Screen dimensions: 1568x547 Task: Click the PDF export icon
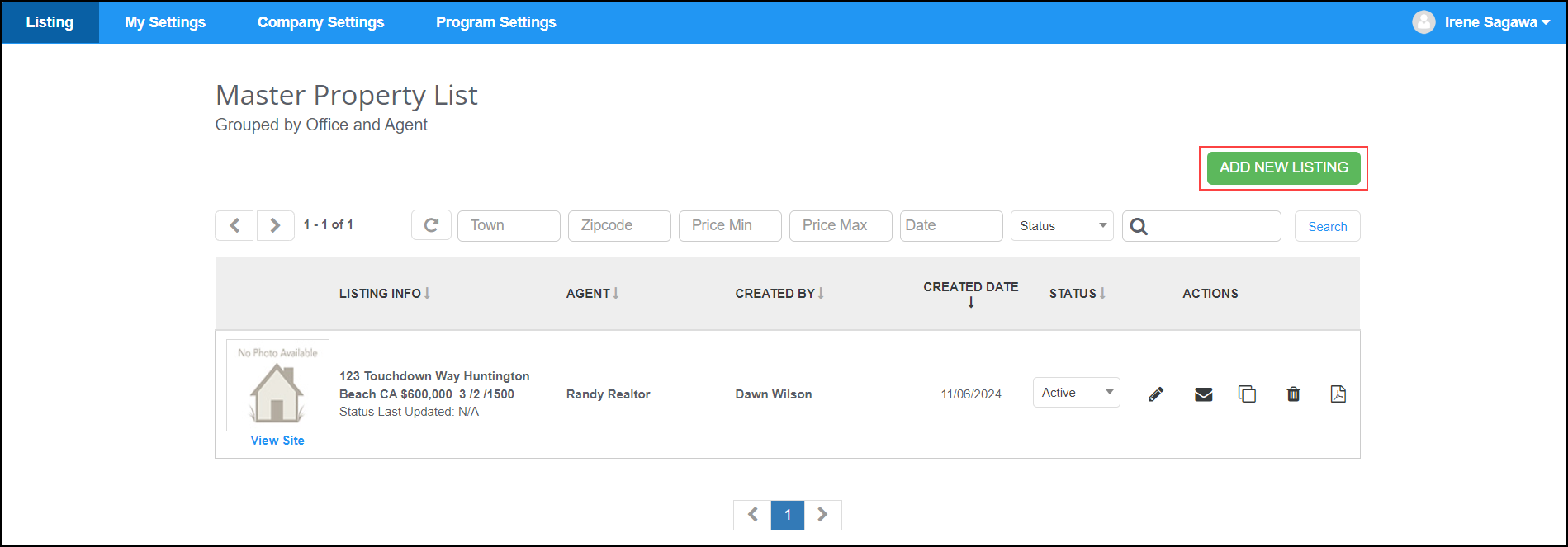(1338, 394)
